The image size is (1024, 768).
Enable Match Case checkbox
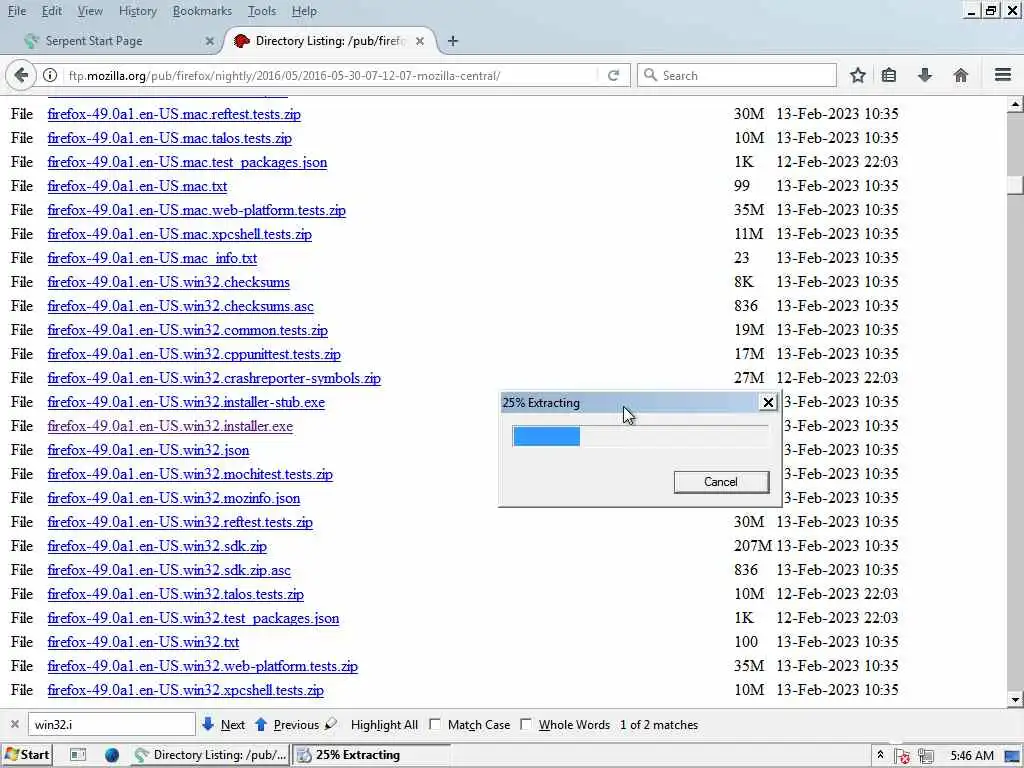click(435, 724)
